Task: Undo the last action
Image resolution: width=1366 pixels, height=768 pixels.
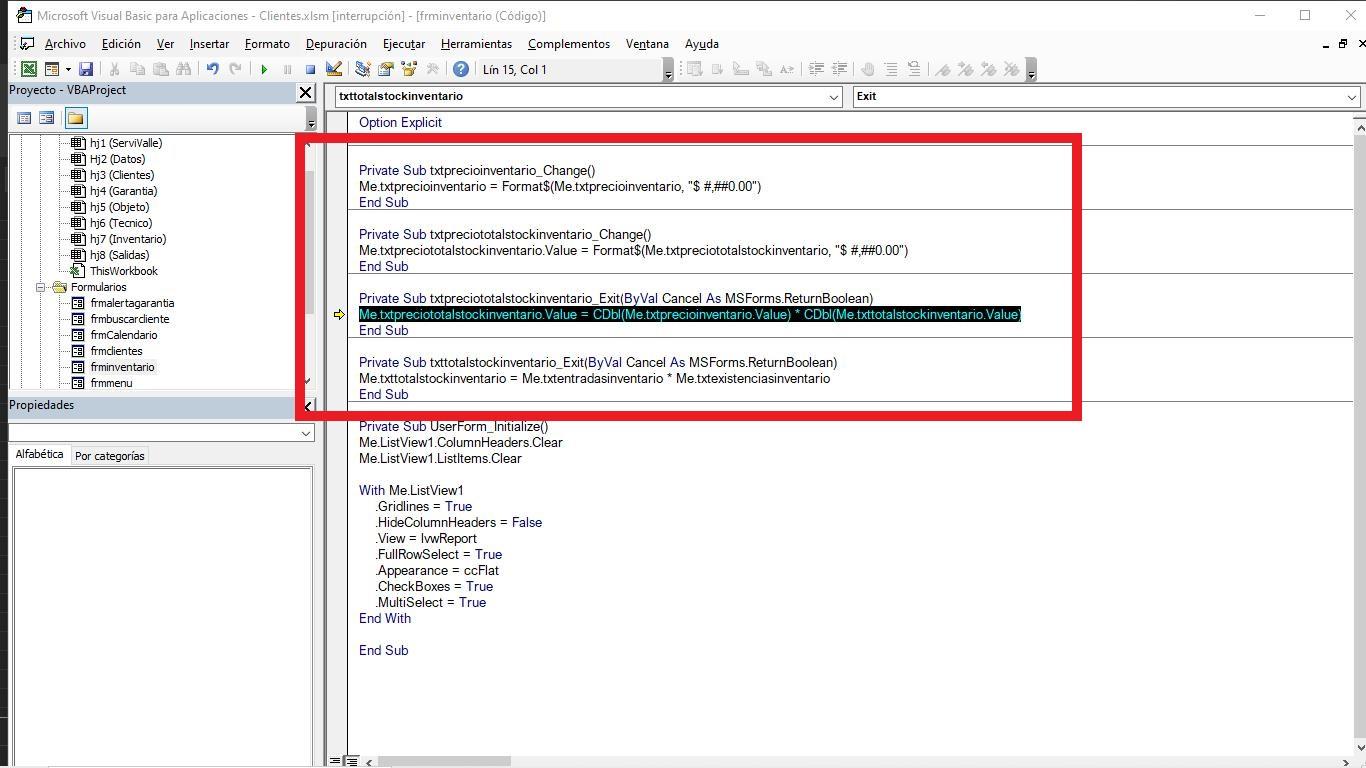Action: (212, 69)
